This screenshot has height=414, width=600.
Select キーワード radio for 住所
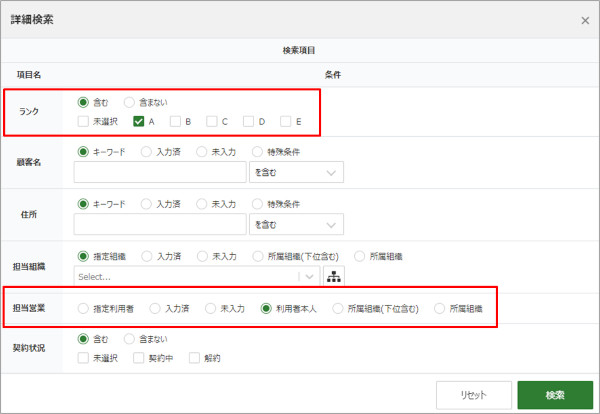click(83, 204)
